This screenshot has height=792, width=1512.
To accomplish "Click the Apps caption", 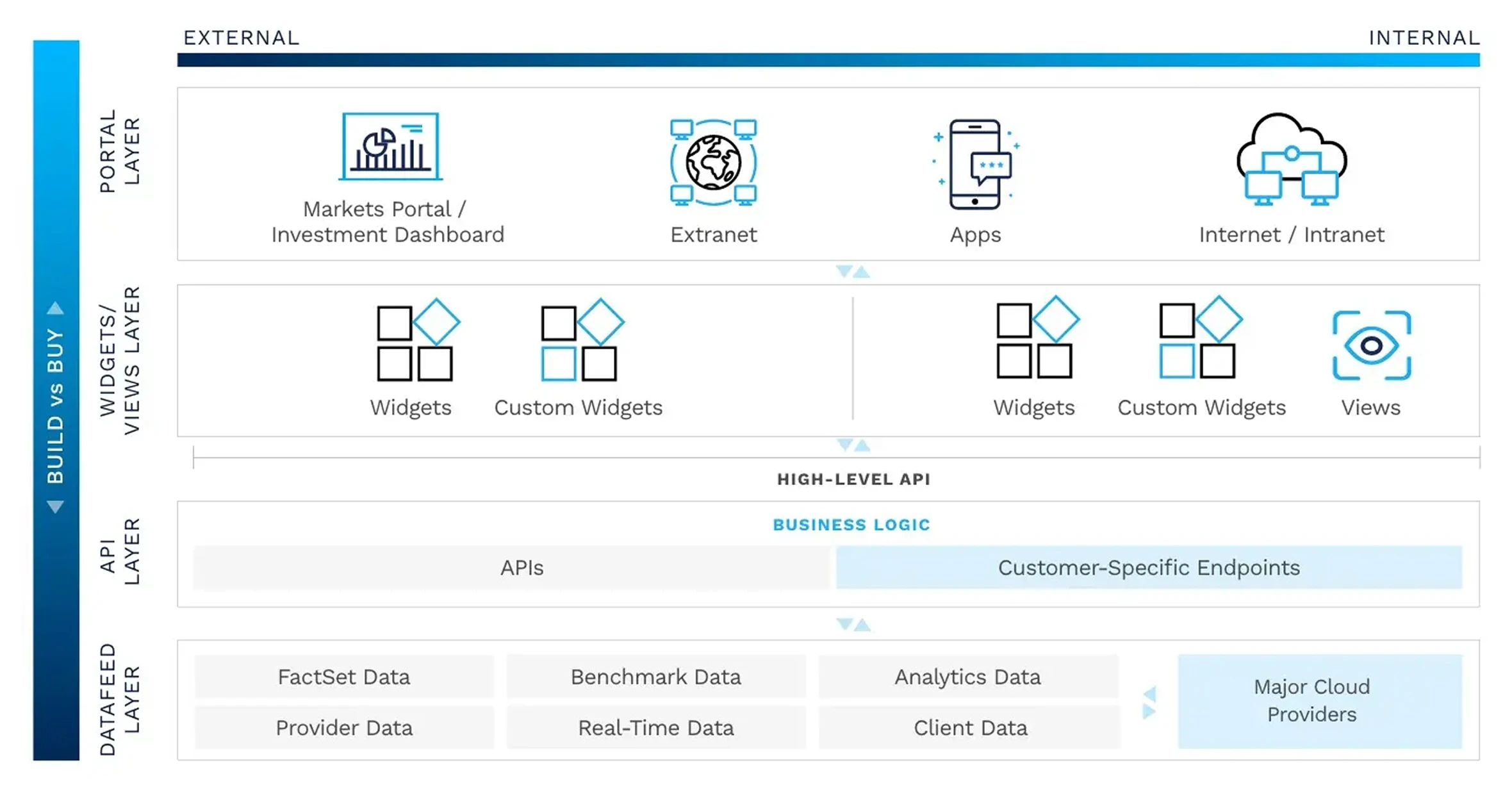I will pyautogui.click(x=975, y=235).
